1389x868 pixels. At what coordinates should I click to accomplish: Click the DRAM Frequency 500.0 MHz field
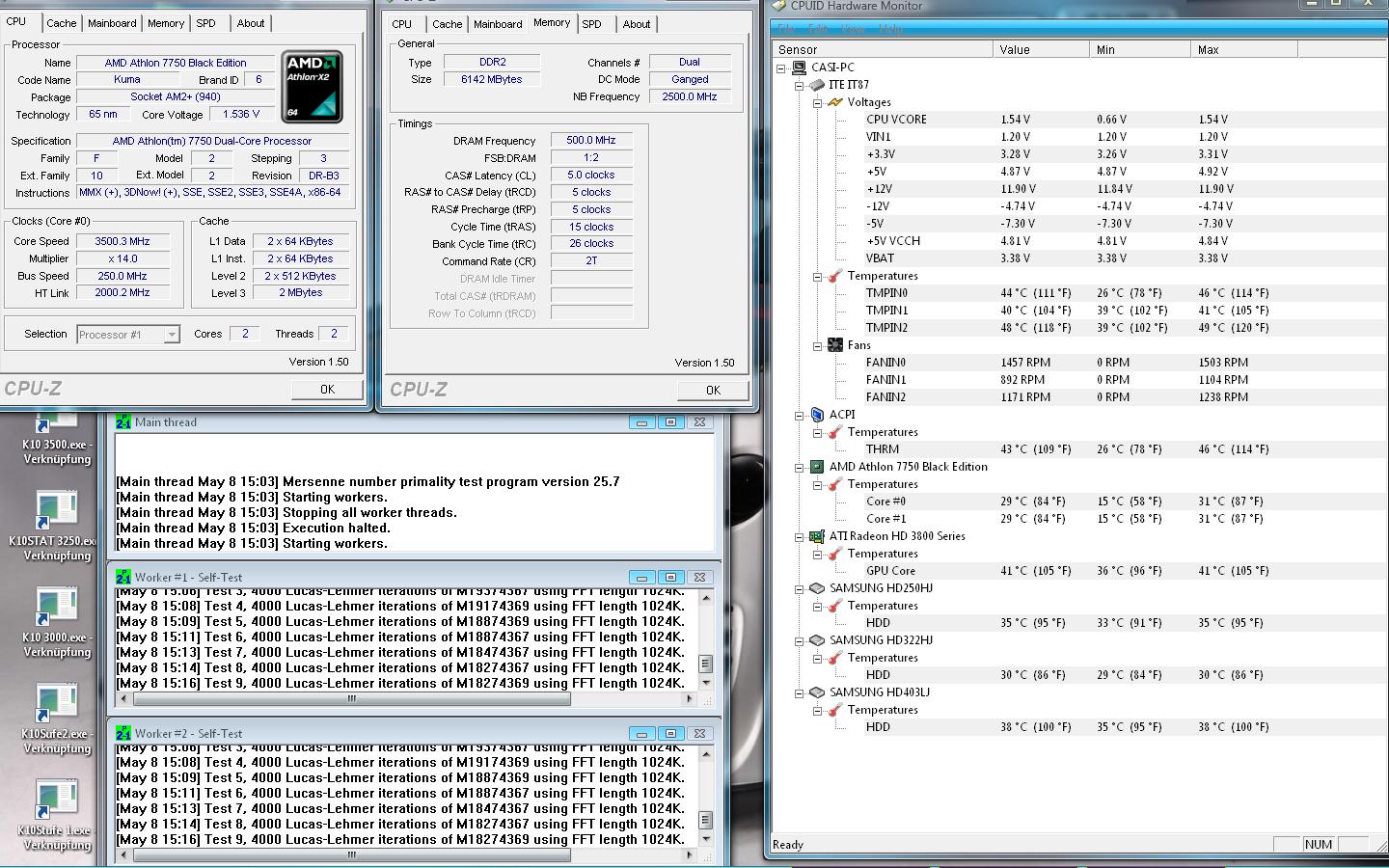tap(591, 140)
